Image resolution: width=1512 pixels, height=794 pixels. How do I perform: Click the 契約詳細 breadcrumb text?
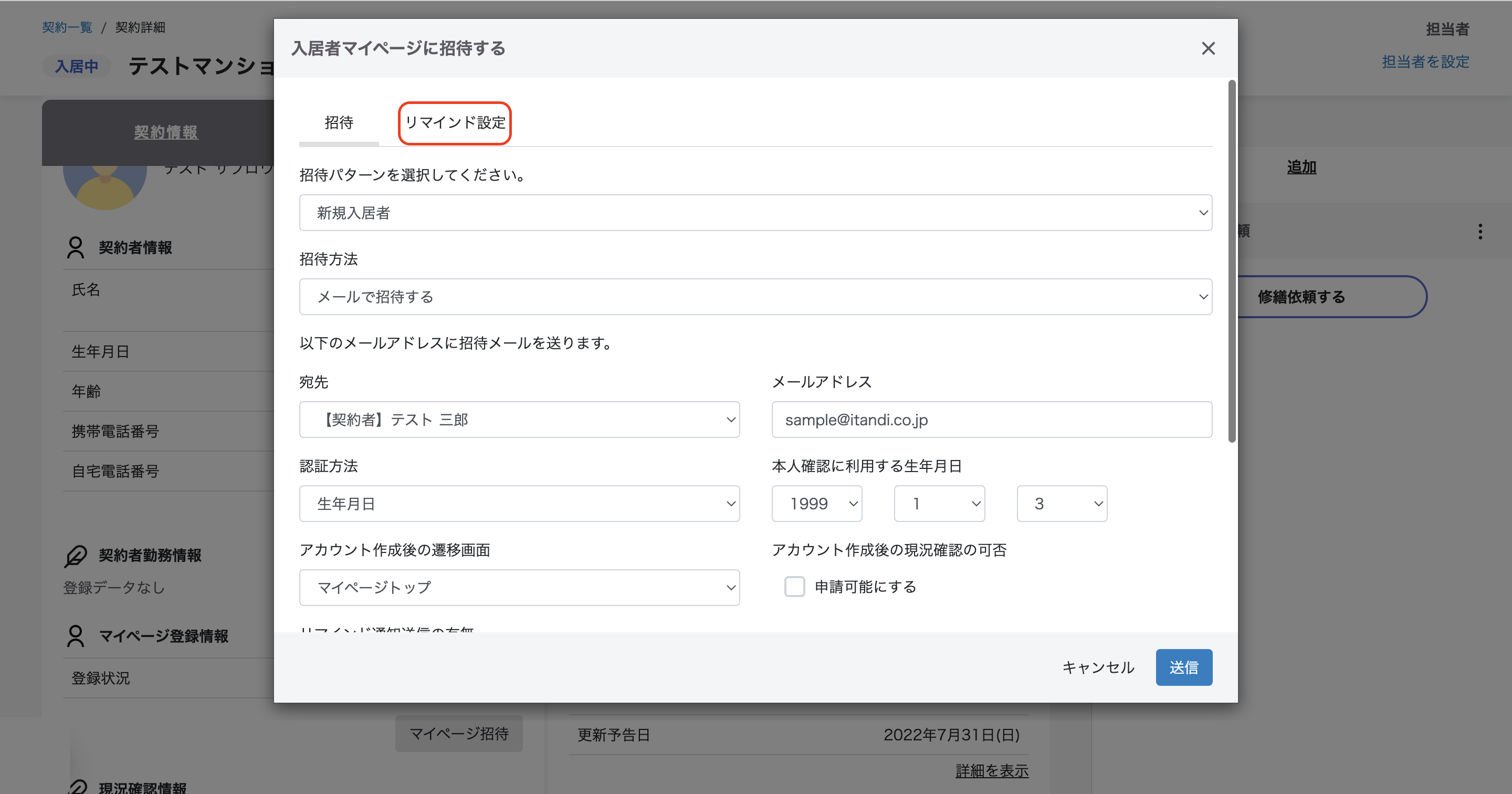[x=140, y=27]
